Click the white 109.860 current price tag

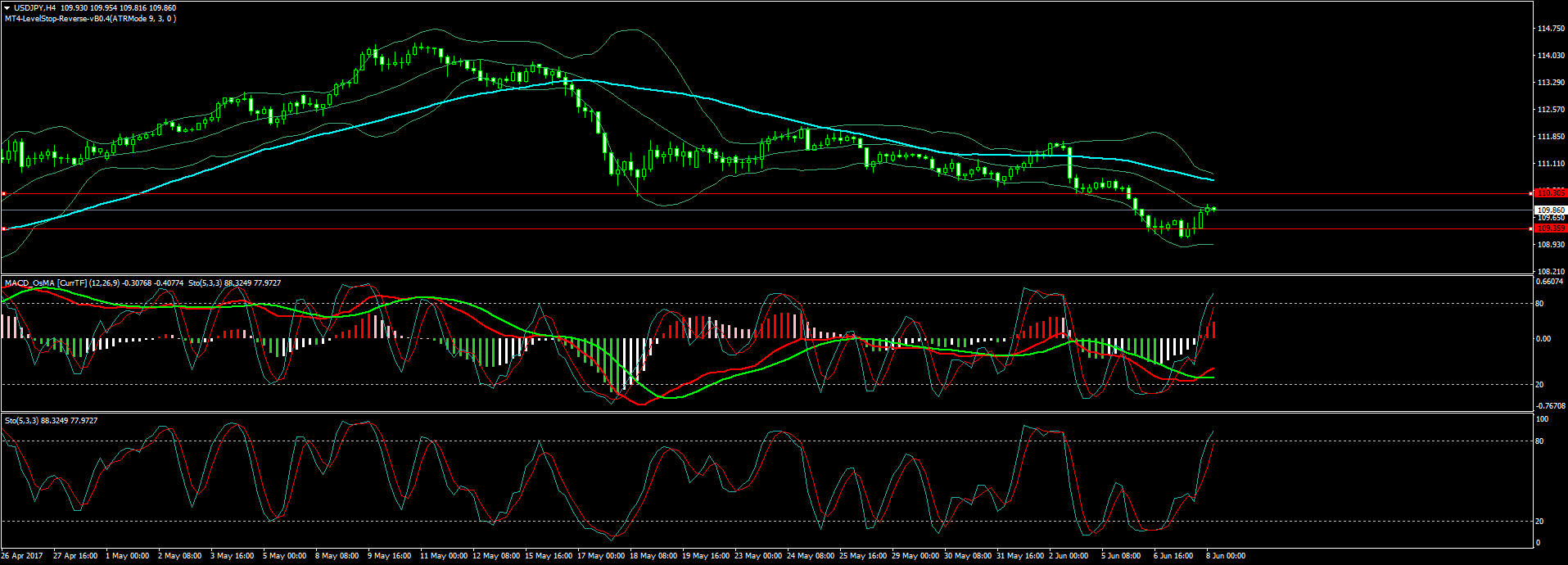coord(1551,210)
